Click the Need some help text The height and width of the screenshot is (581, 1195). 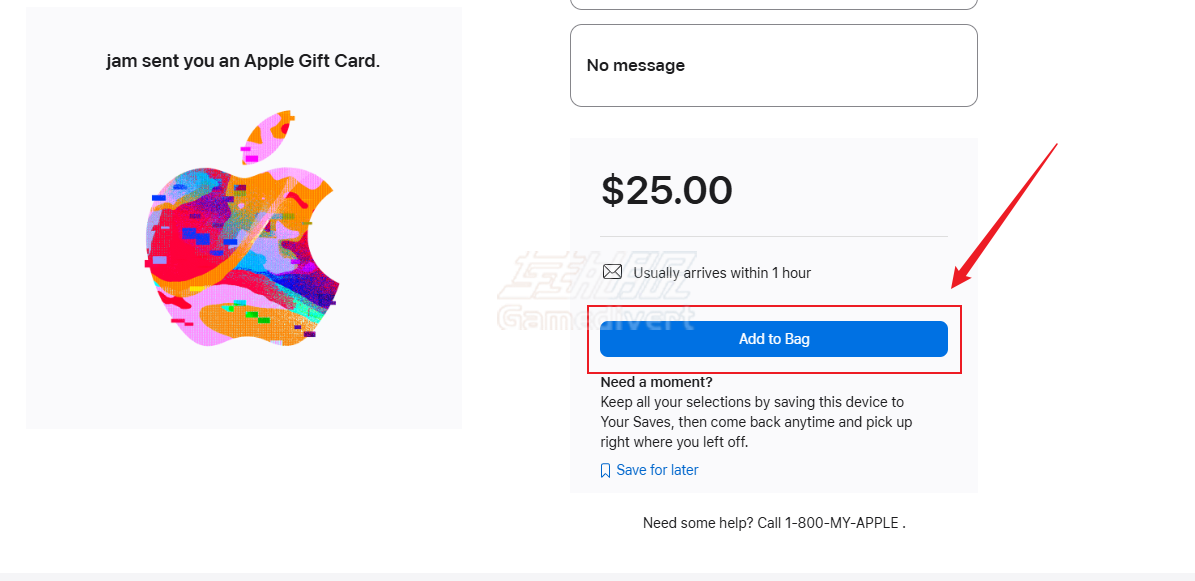point(691,522)
